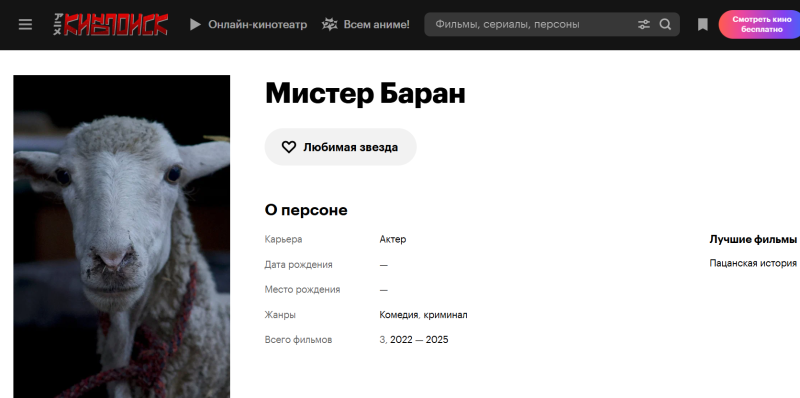Add to Любимая звезда favorites
800x398 pixels.
pos(340,147)
